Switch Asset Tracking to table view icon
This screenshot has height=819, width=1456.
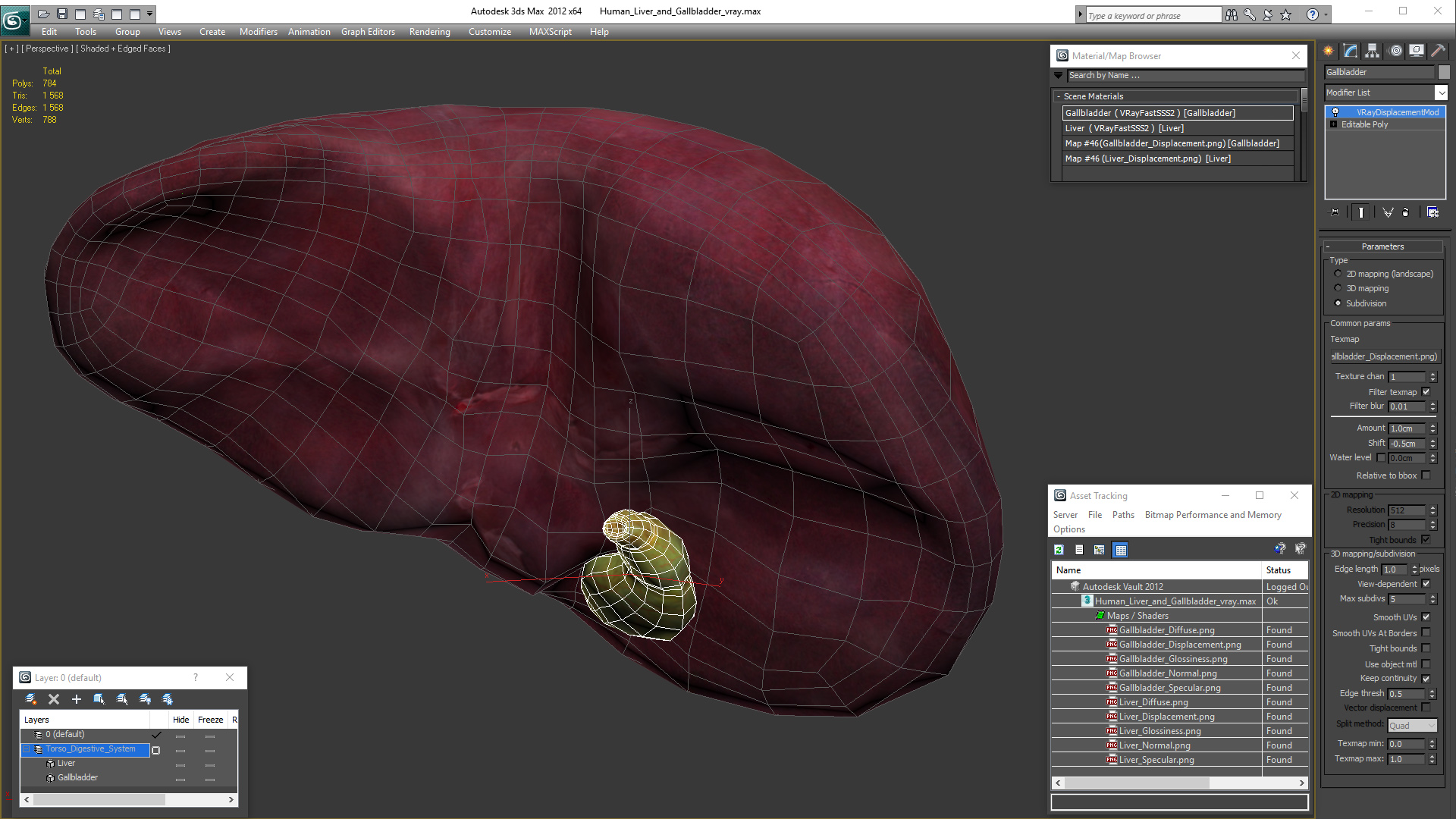click(x=1121, y=550)
